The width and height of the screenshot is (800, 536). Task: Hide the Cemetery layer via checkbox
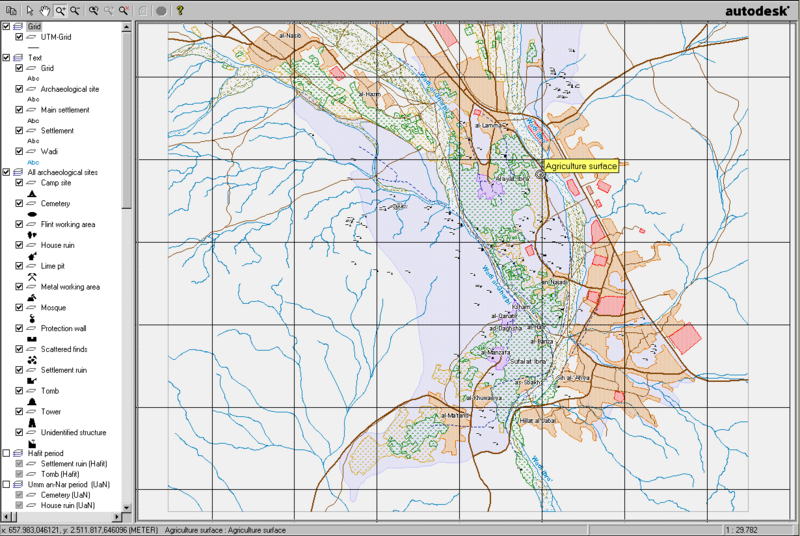click(19, 203)
